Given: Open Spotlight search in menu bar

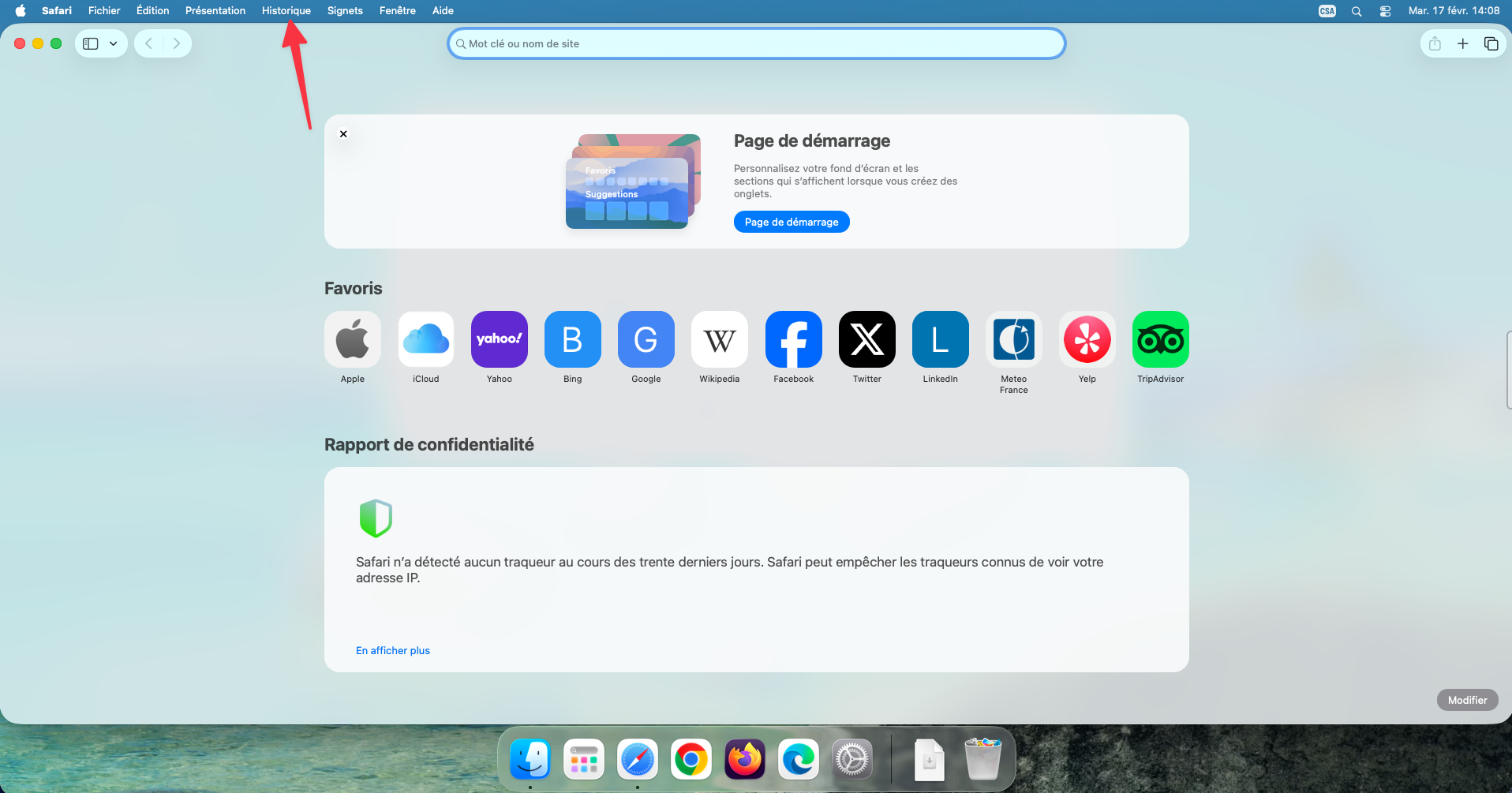Looking at the screenshot, I should coord(1357,11).
